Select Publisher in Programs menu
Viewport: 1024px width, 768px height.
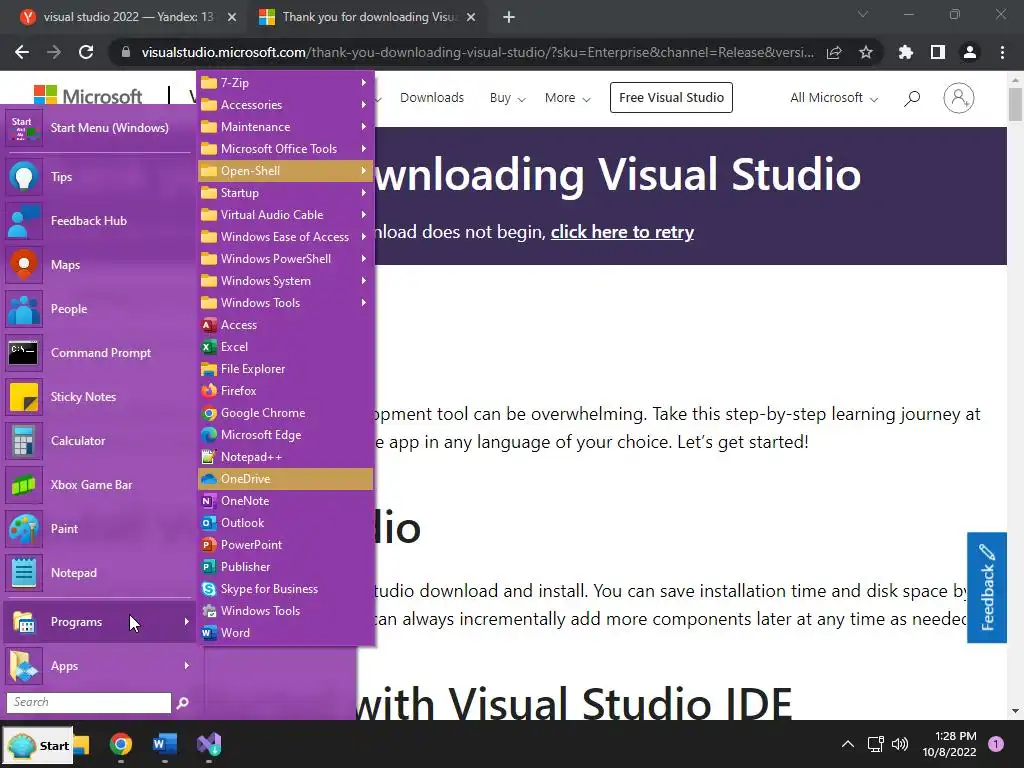tap(285, 567)
